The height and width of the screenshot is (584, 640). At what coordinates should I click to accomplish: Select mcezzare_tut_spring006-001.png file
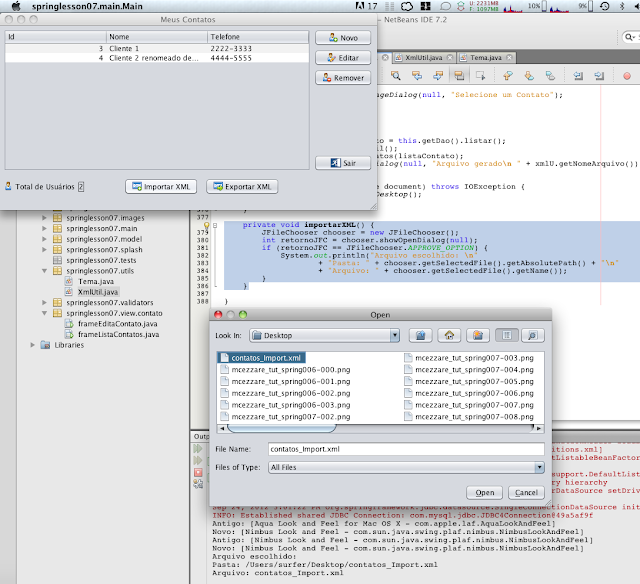click(286, 382)
